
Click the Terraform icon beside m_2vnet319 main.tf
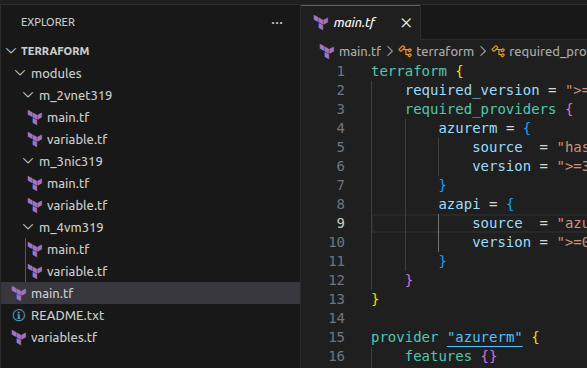pyautogui.click(x=35, y=118)
